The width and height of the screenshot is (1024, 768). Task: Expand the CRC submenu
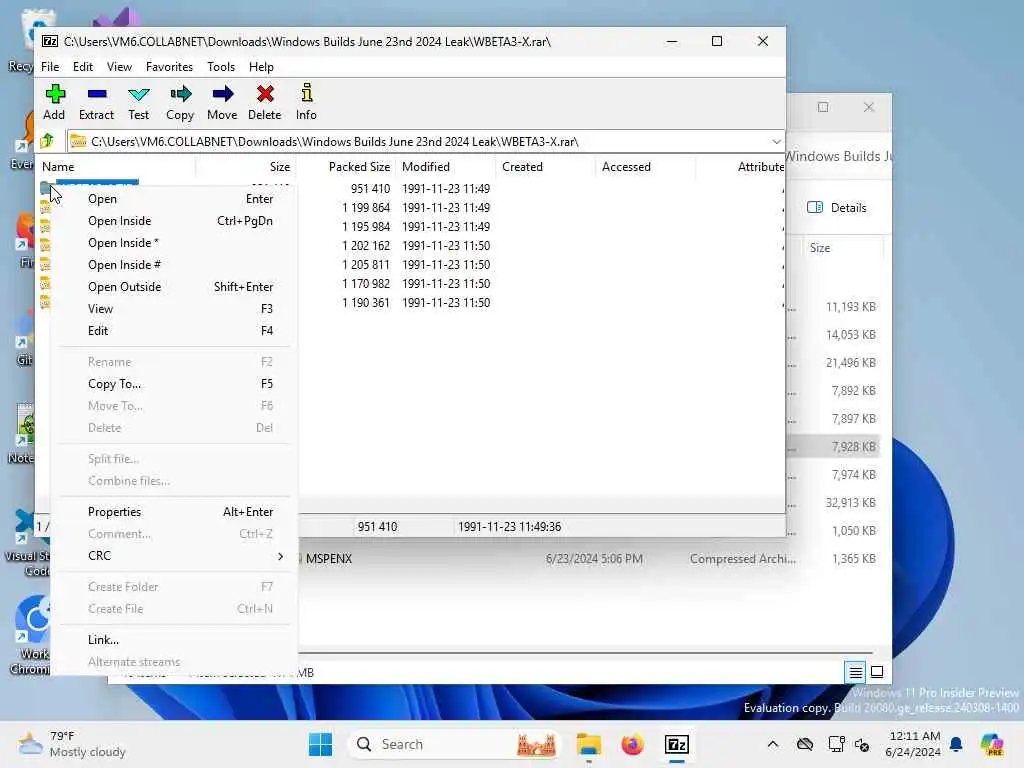[x=174, y=556]
